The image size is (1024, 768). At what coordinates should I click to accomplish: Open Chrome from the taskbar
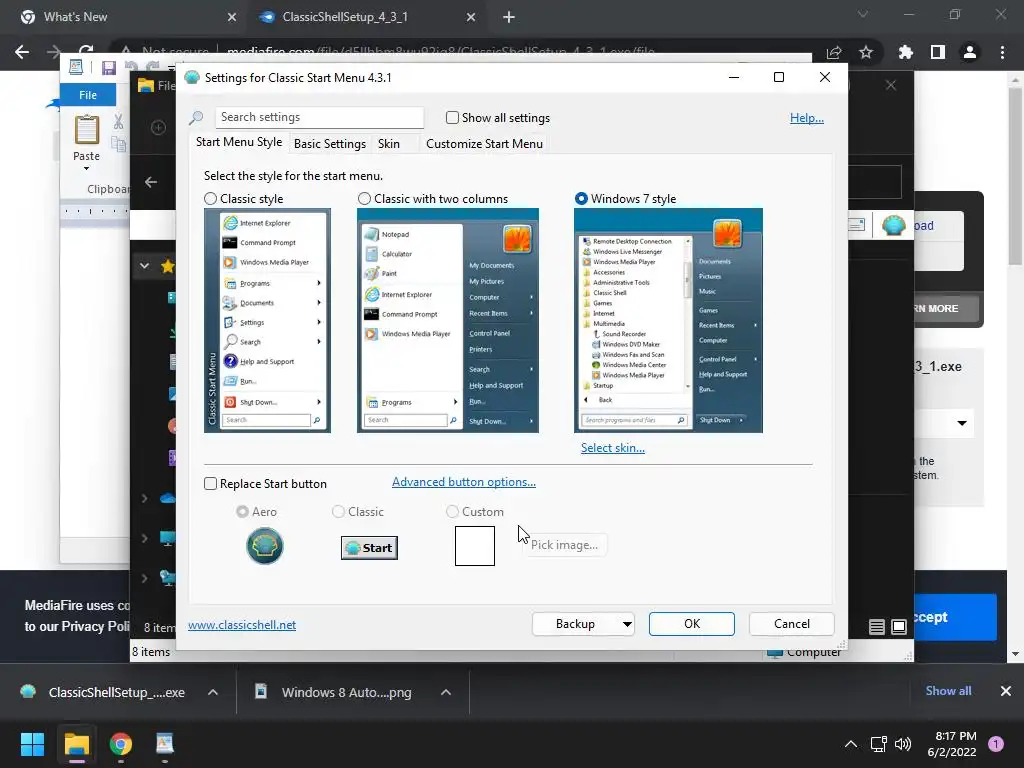tap(121, 744)
